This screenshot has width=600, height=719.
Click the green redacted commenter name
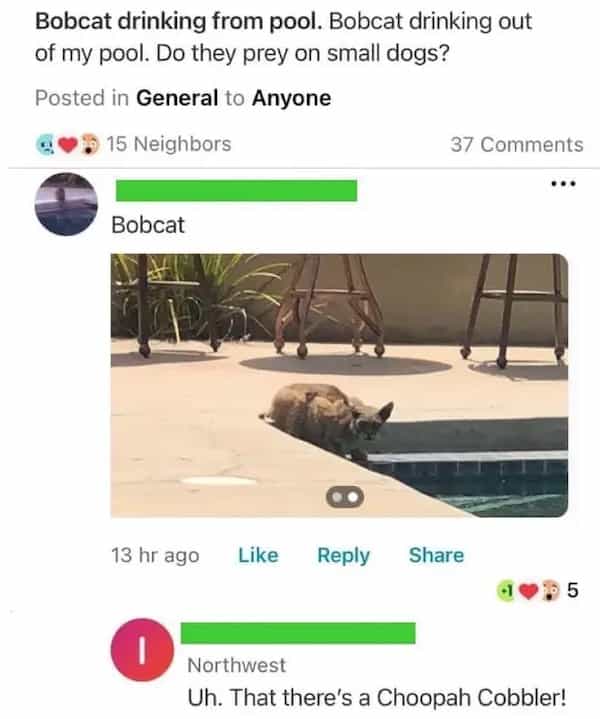point(236,191)
